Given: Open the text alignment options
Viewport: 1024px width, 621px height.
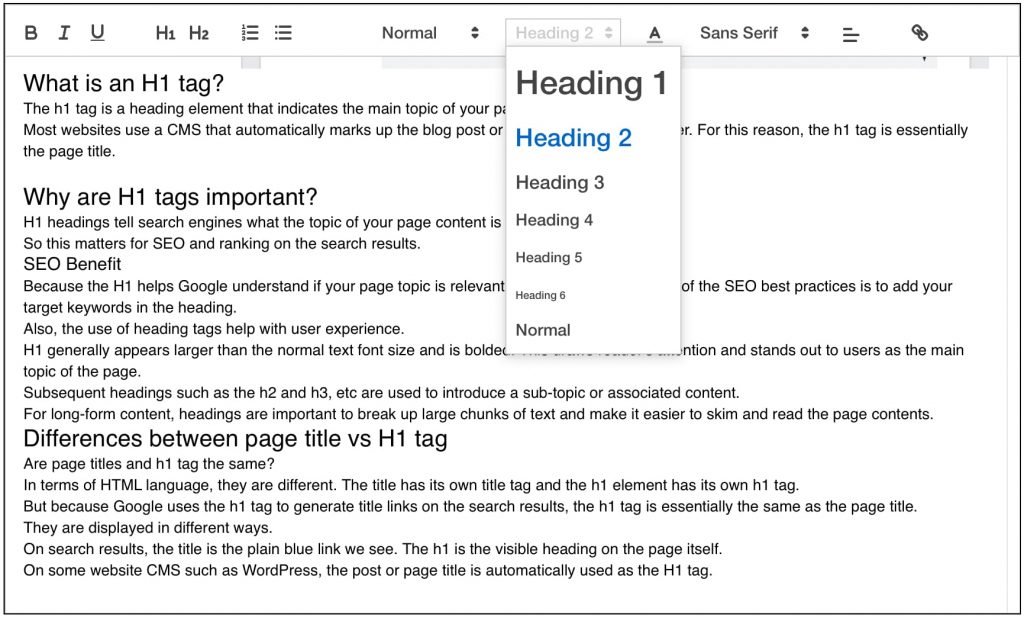Looking at the screenshot, I should click(851, 34).
